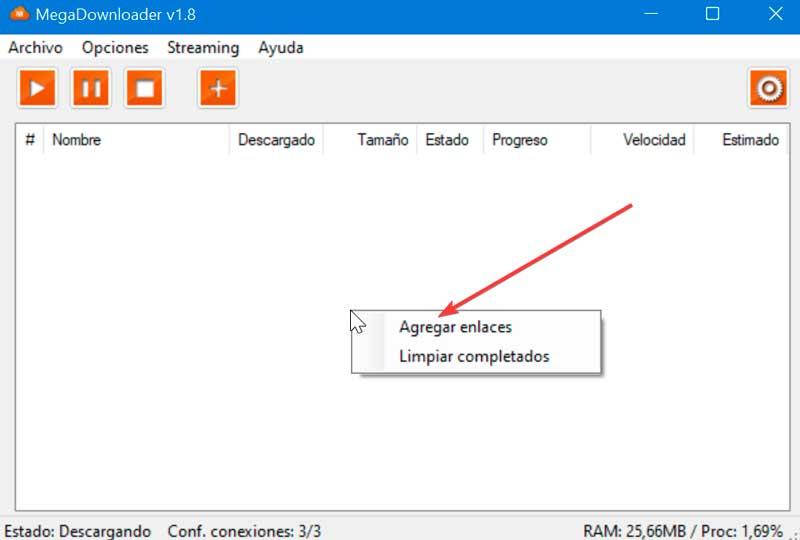Sort by the # column header
Viewport: 800px width, 540px height.
30,139
